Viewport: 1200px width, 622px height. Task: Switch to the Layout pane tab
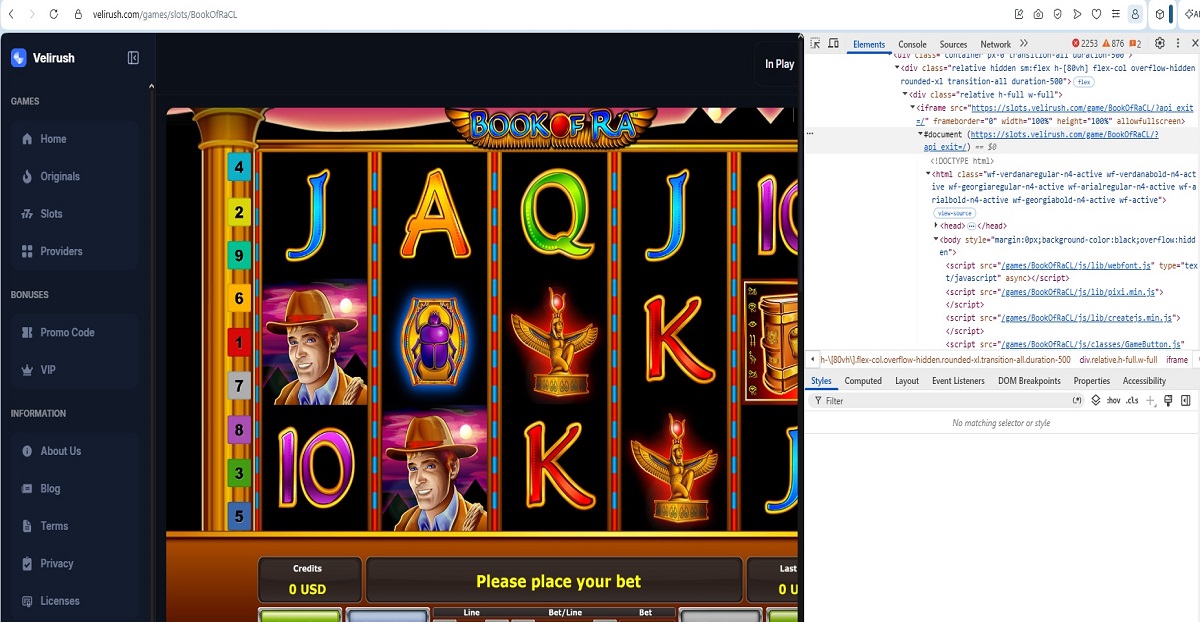[907, 381]
